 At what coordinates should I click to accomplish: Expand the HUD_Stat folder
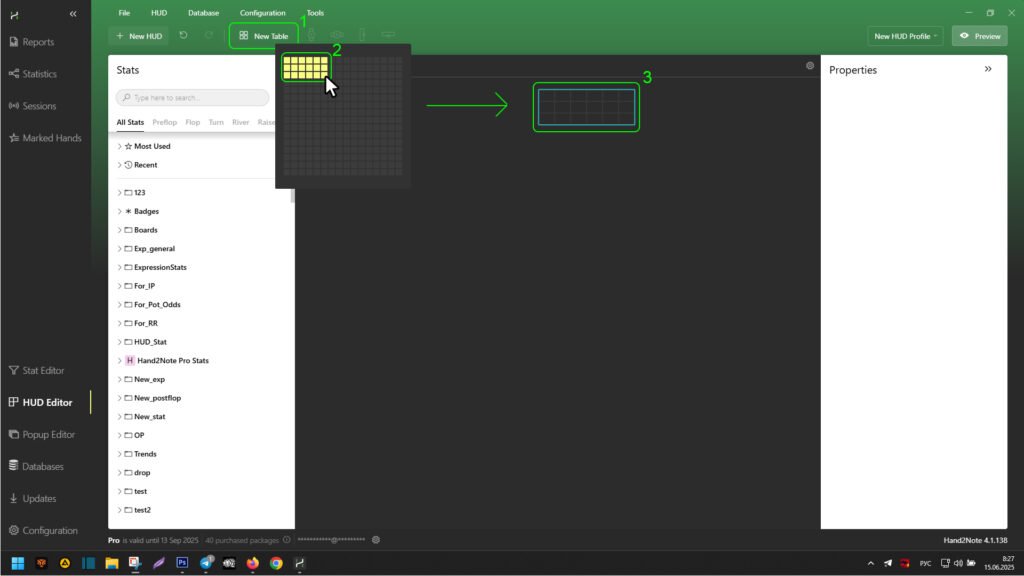pos(120,342)
